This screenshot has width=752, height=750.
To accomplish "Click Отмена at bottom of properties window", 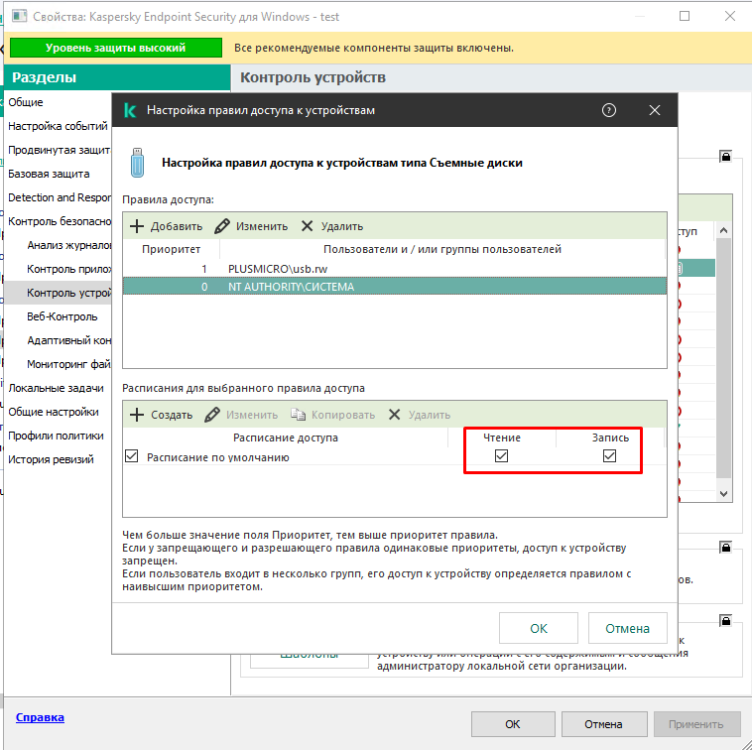I will [x=604, y=724].
